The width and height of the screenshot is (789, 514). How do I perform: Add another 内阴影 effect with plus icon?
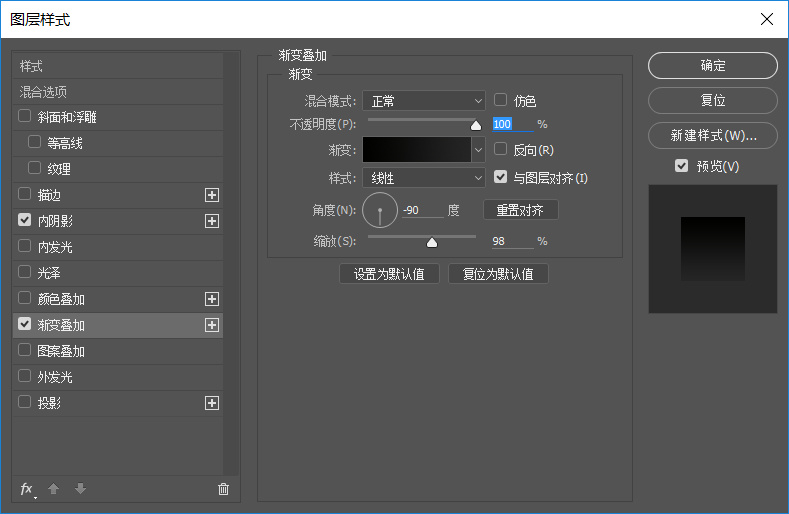tap(212, 221)
